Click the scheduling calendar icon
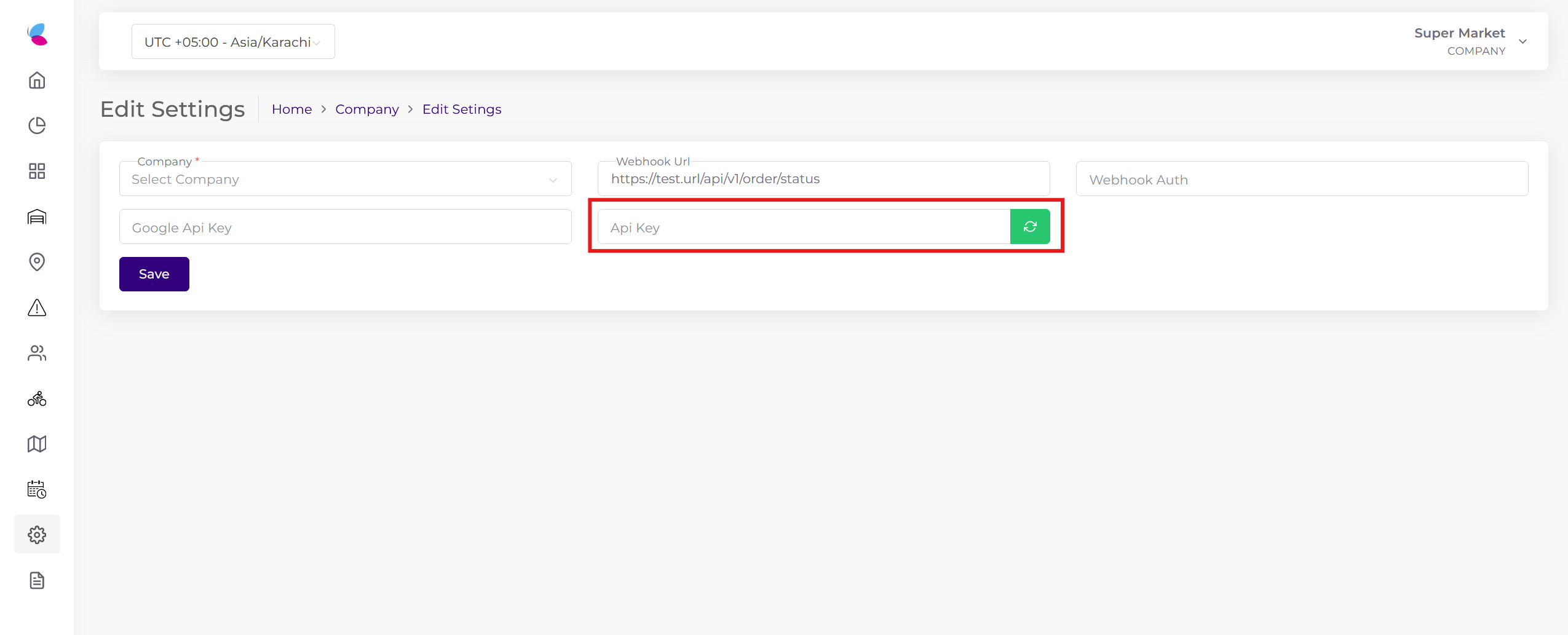Image resolution: width=1568 pixels, height=635 pixels. coord(37,489)
